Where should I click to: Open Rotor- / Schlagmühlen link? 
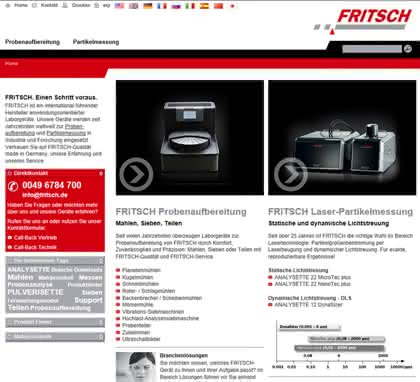(x=148, y=291)
